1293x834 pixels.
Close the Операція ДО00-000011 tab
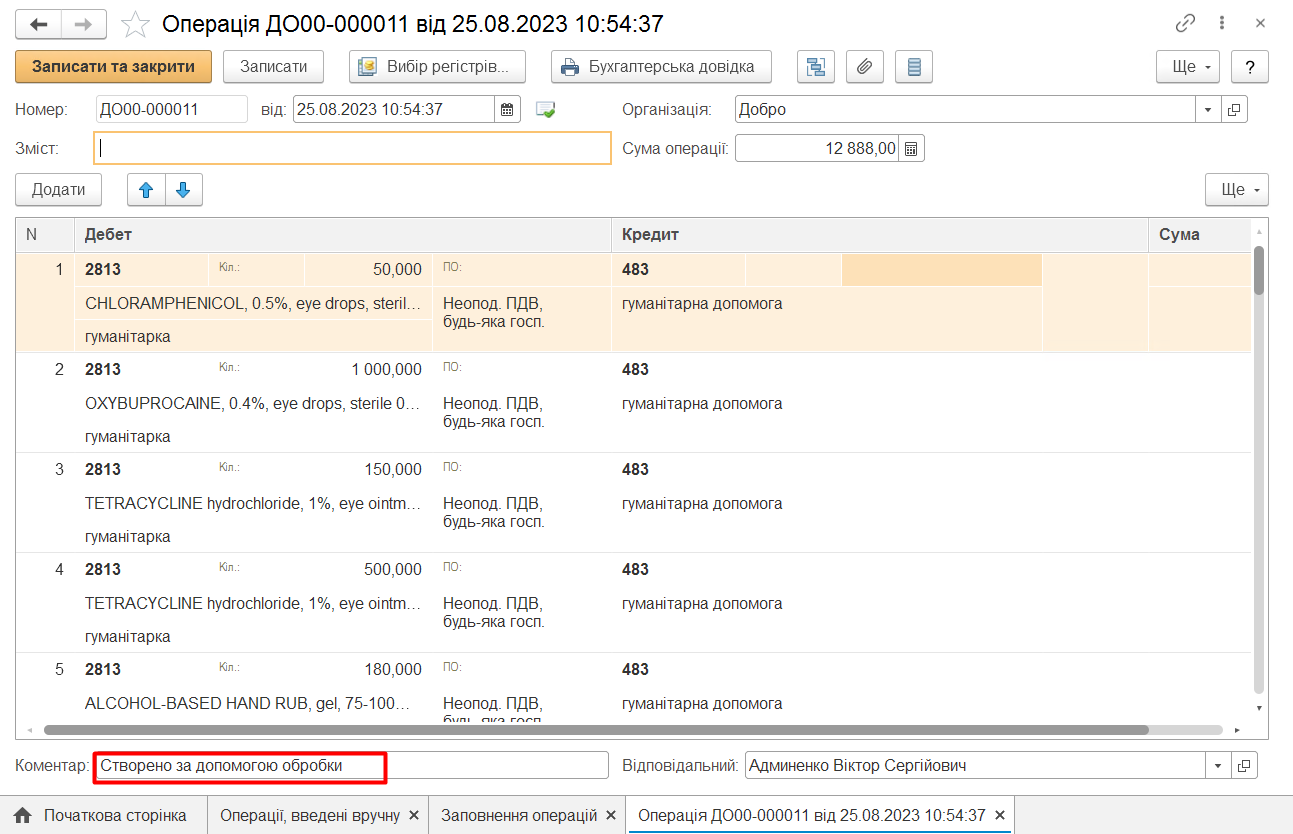click(1000, 815)
